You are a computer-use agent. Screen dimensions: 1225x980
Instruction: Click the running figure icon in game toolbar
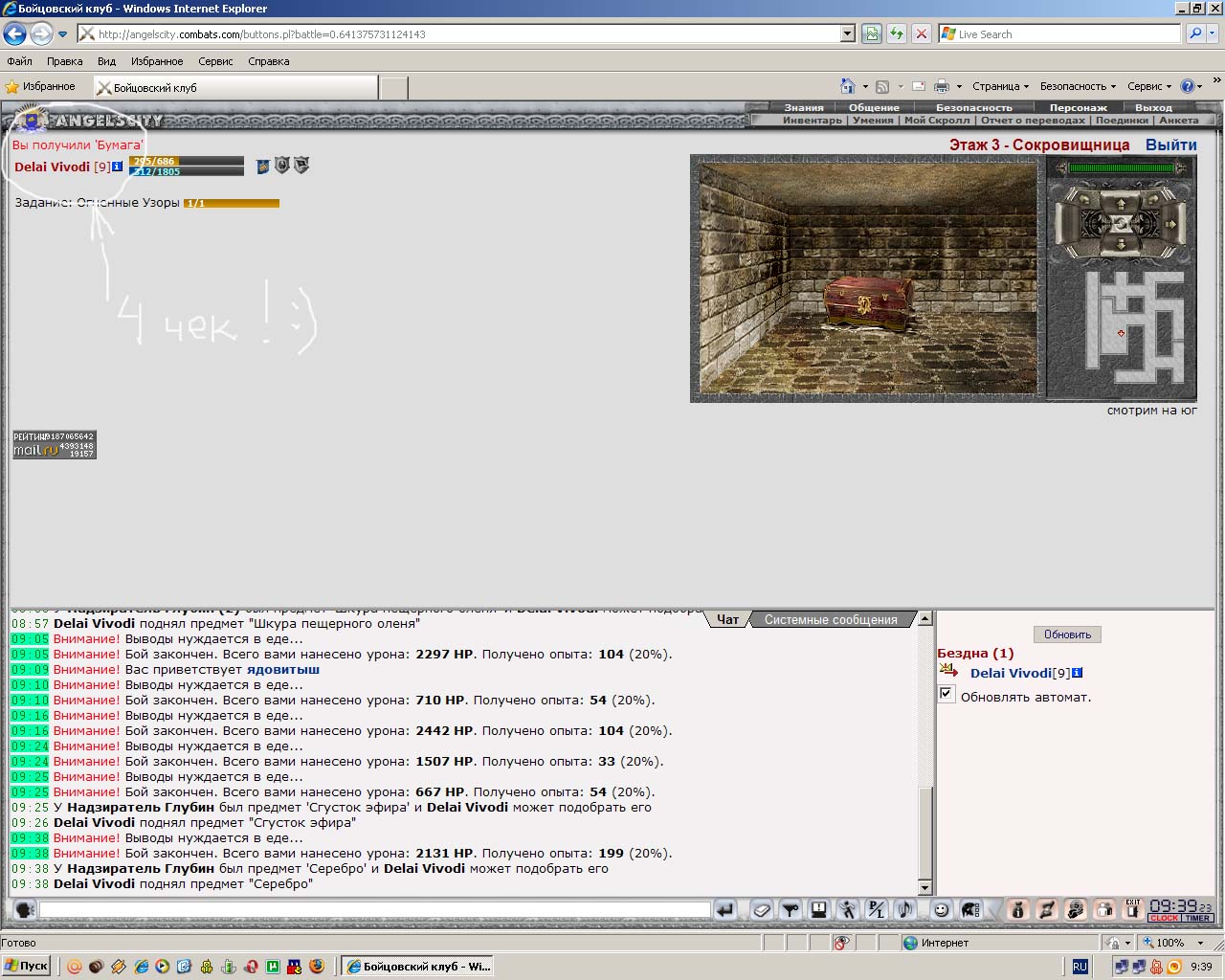[848, 910]
